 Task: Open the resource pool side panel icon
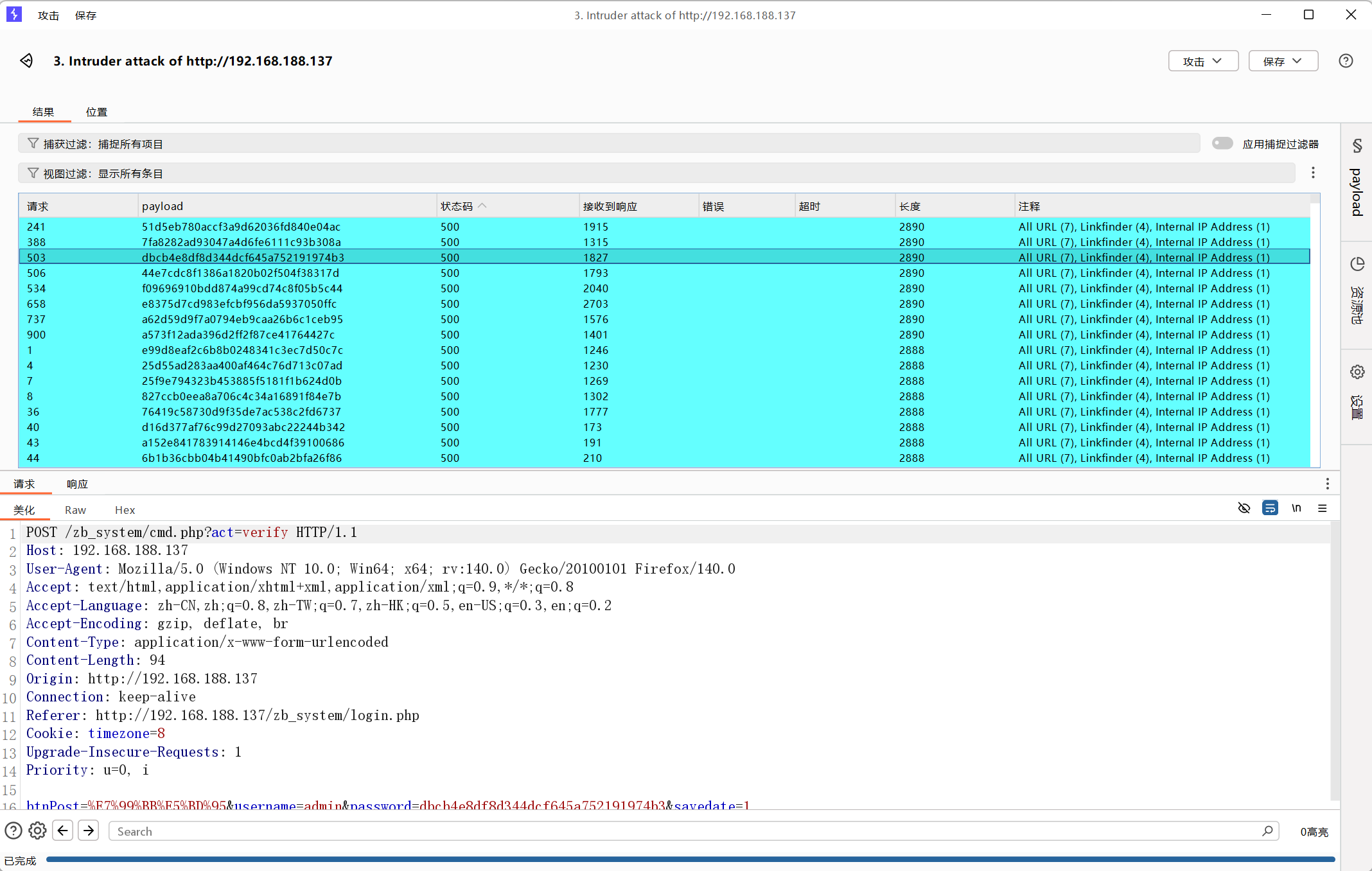pyautogui.click(x=1357, y=265)
